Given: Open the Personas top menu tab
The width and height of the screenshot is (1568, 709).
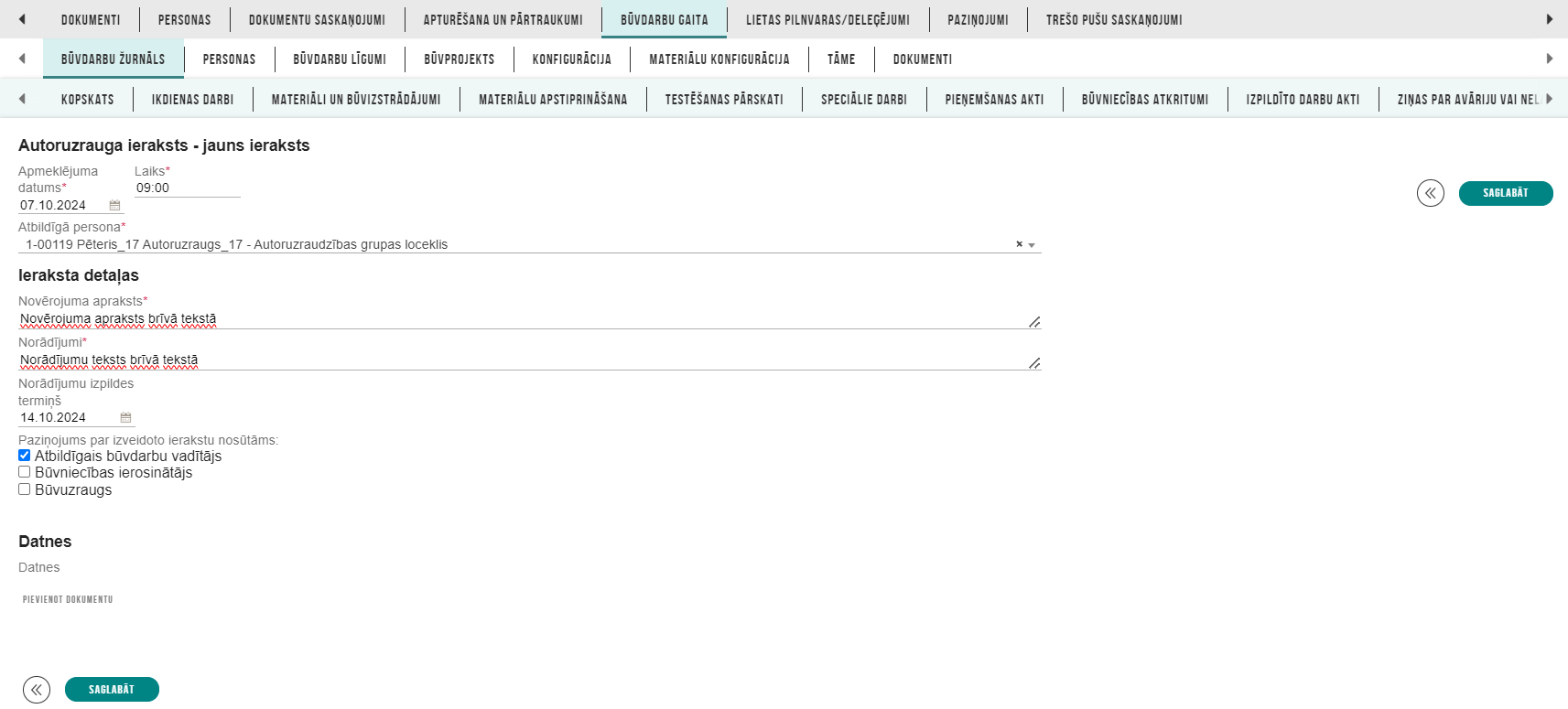Looking at the screenshot, I should coord(184,19).
